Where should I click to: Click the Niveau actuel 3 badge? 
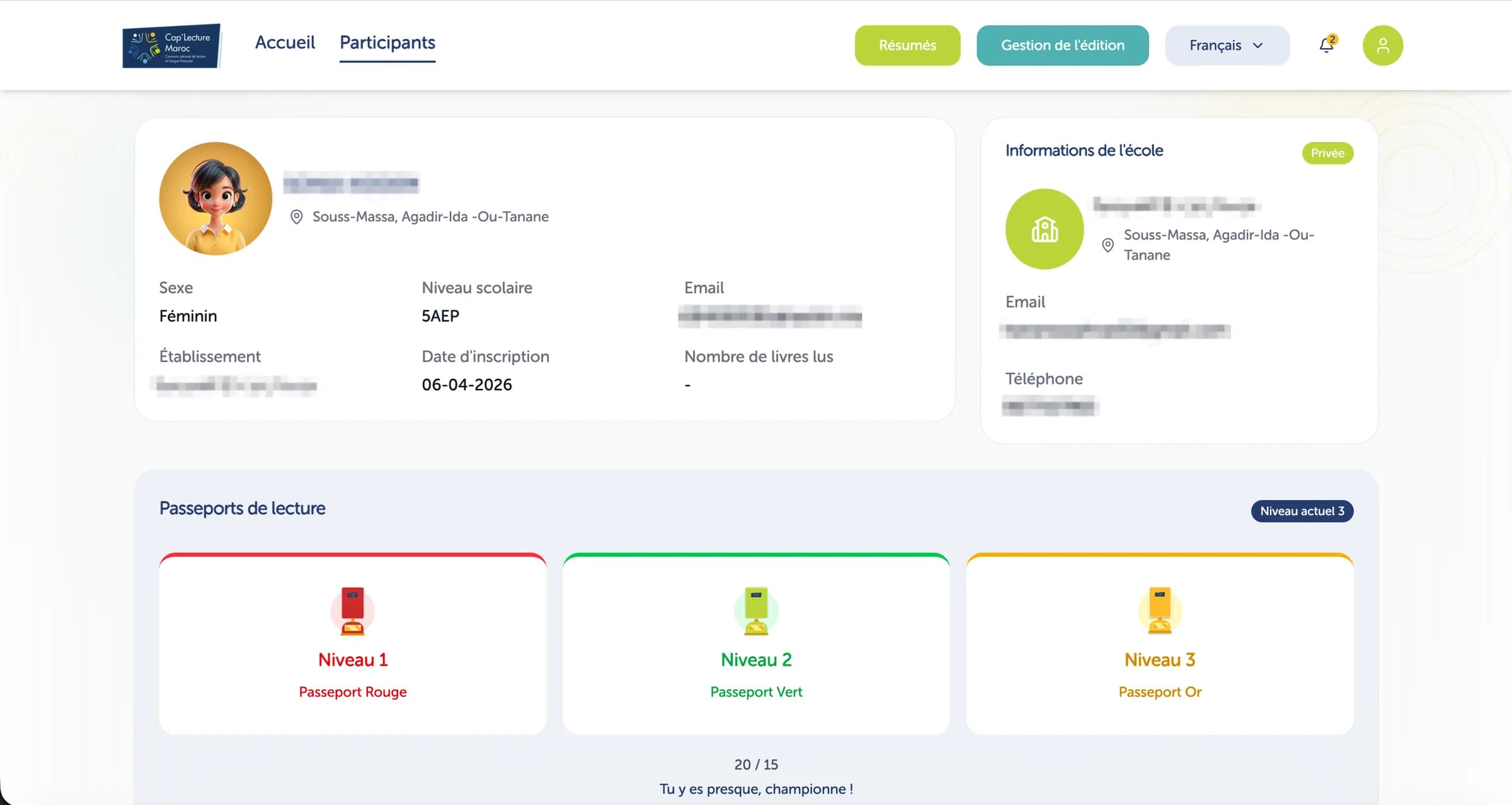coord(1302,511)
